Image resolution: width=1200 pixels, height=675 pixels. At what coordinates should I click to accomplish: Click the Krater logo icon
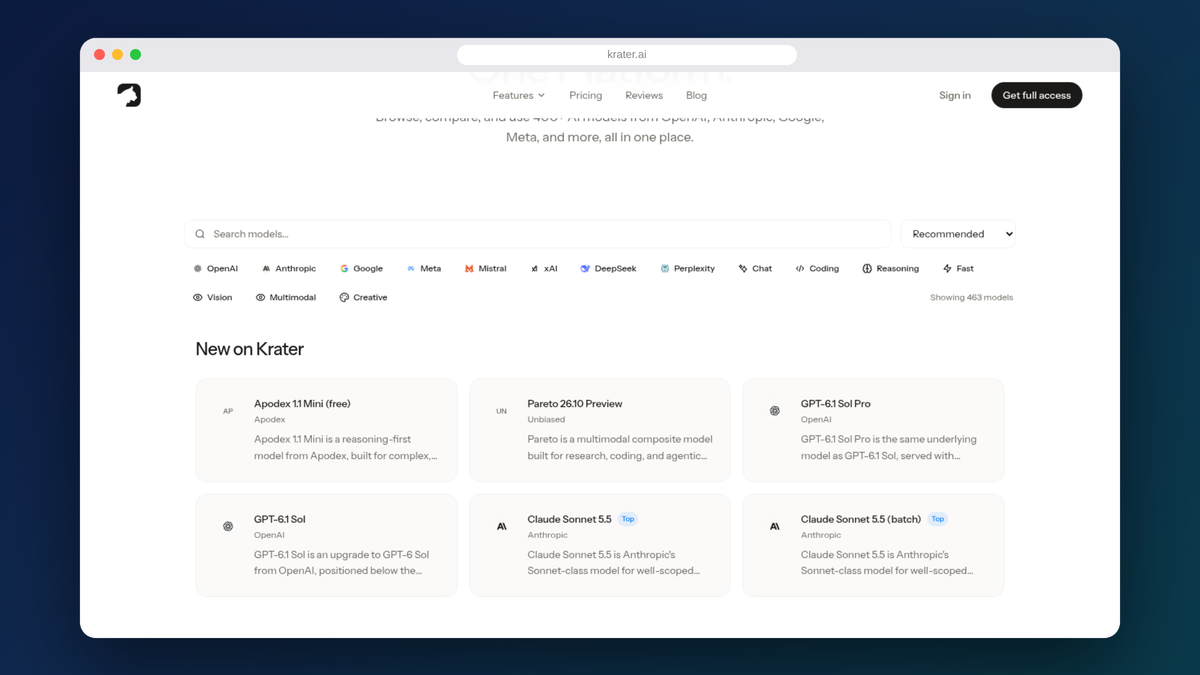pos(129,95)
